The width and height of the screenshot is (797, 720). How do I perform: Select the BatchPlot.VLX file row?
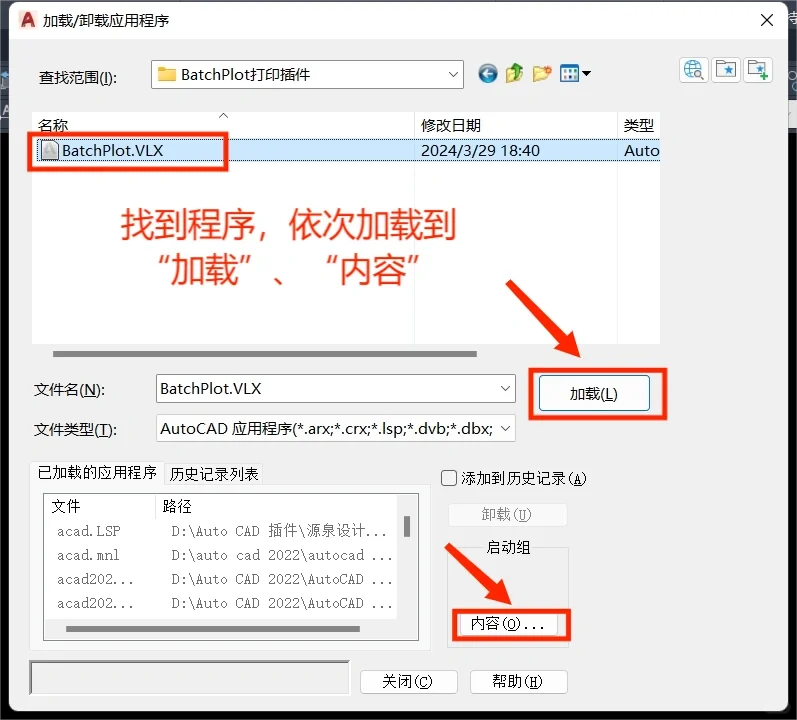(346, 151)
